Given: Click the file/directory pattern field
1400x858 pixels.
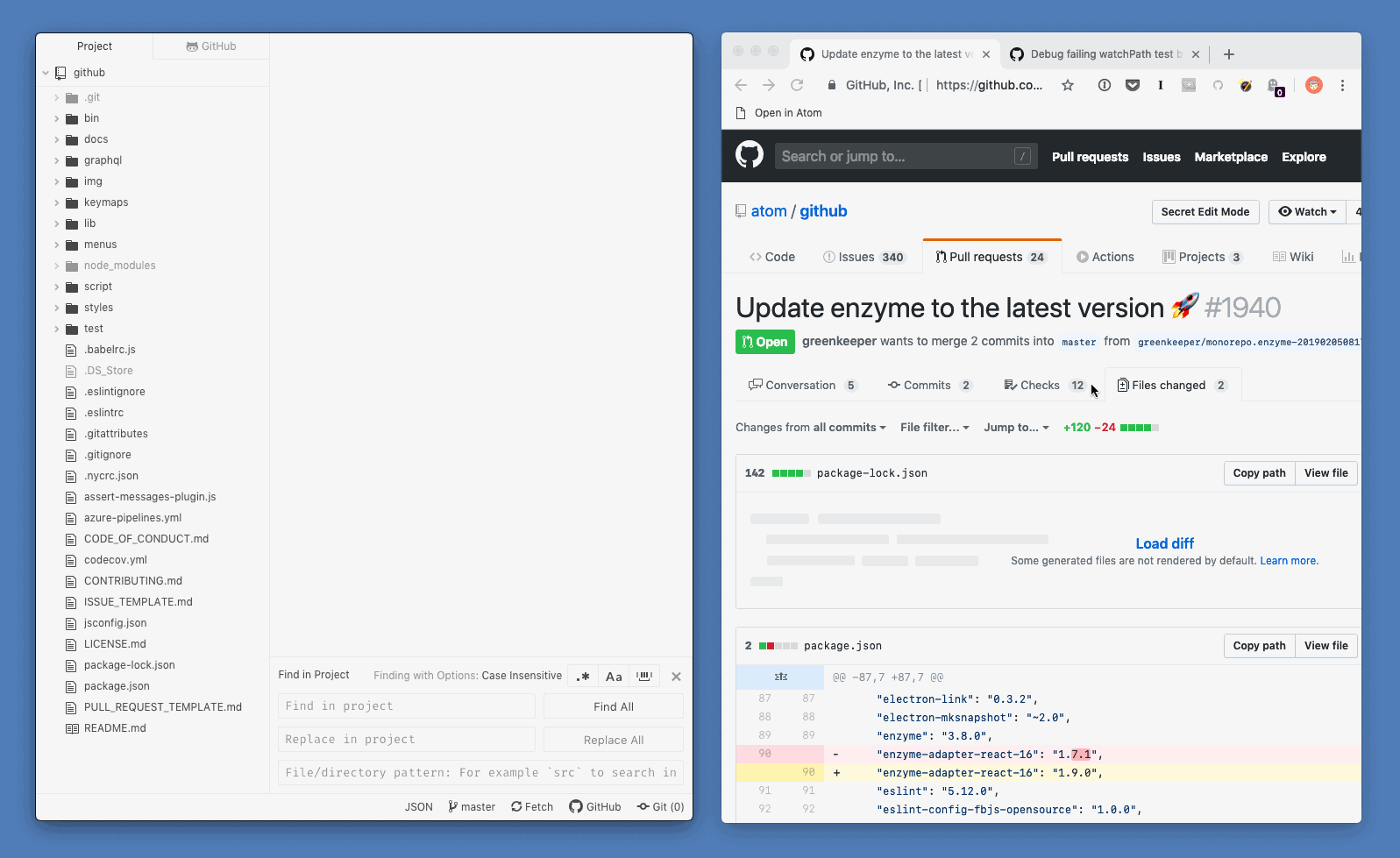Looking at the screenshot, I should coord(480,773).
